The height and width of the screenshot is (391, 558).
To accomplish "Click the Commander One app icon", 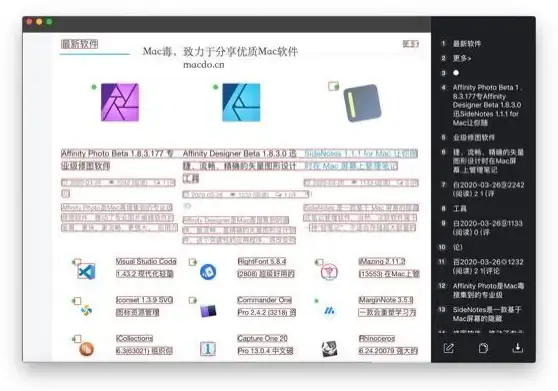I will point(208,311).
